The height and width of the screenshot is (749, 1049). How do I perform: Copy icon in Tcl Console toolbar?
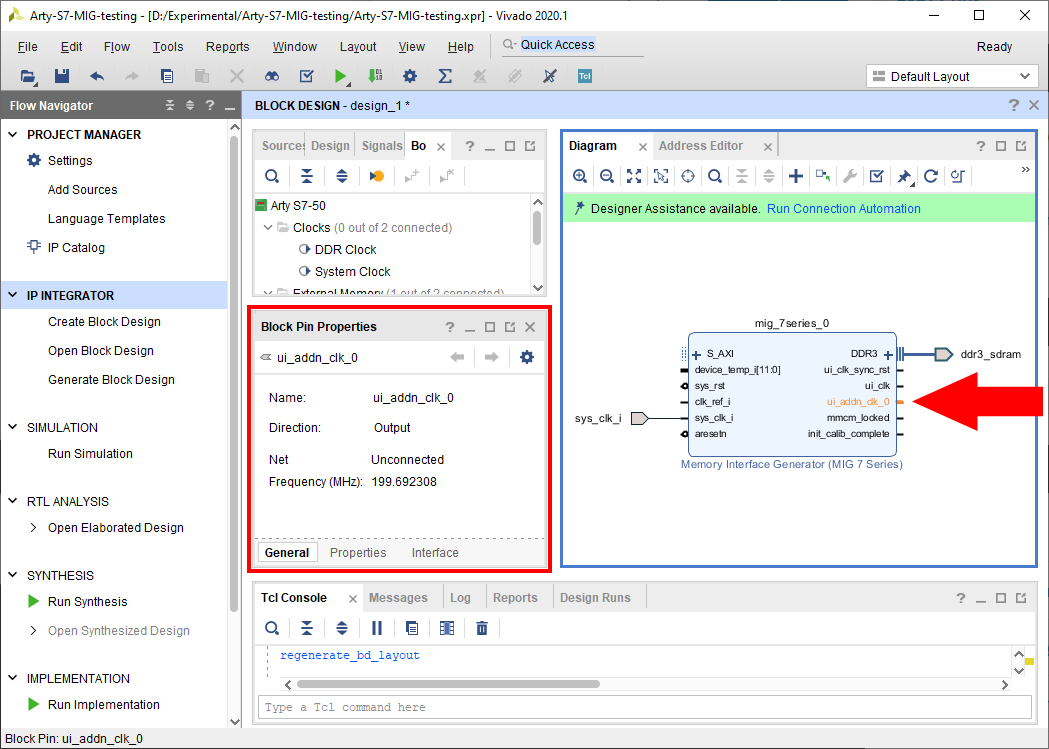412,628
